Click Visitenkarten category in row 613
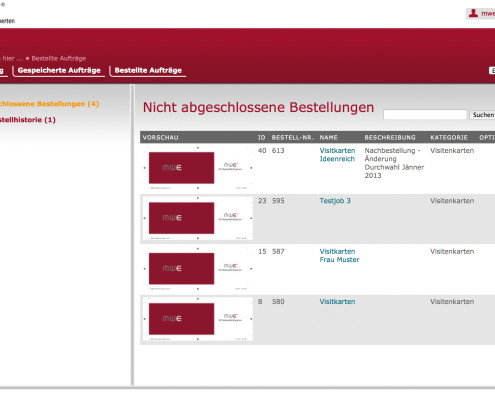This screenshot has height=400, width=495. (x=452, y=151)
